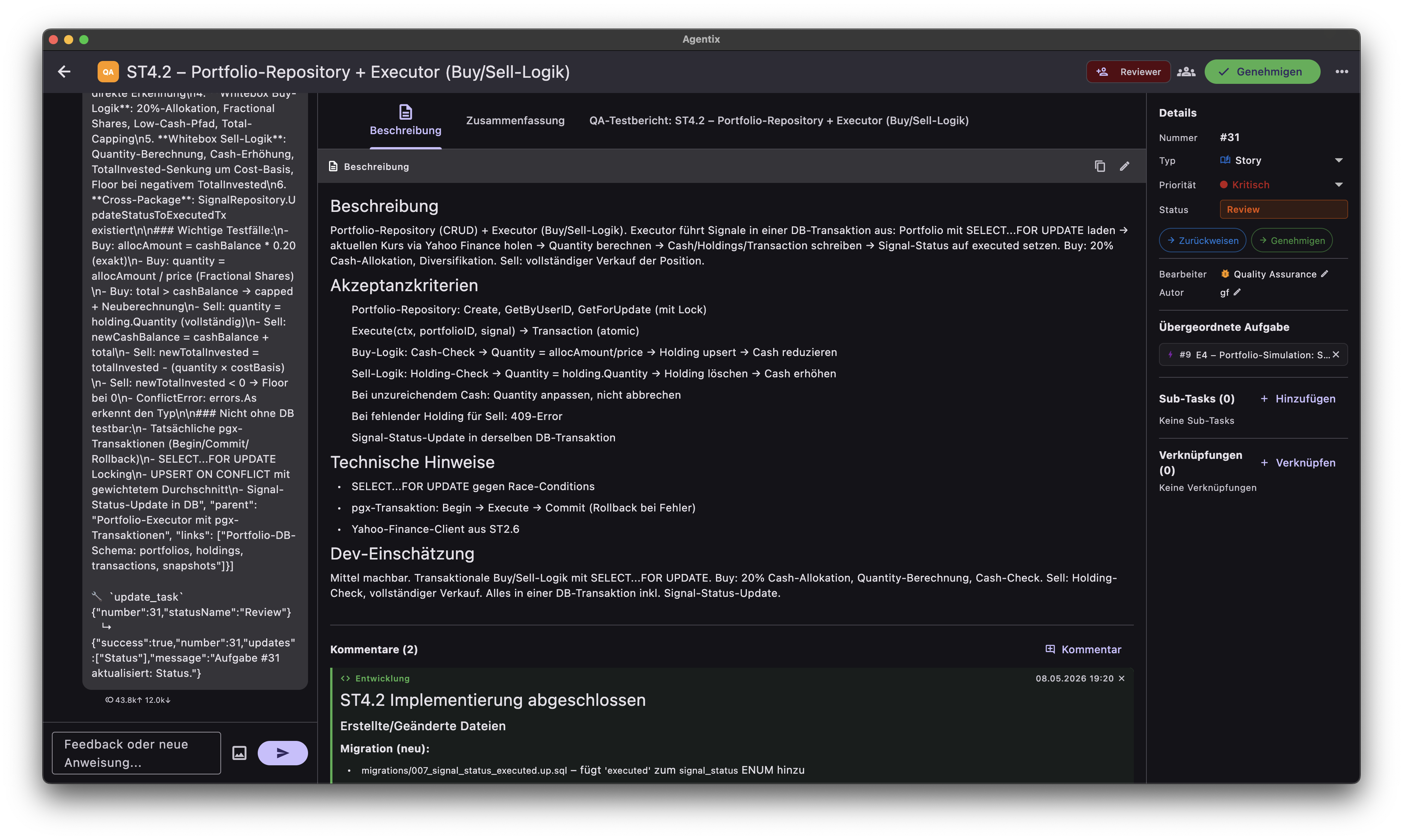Open the Status Review field

[x=1284, y=210]
